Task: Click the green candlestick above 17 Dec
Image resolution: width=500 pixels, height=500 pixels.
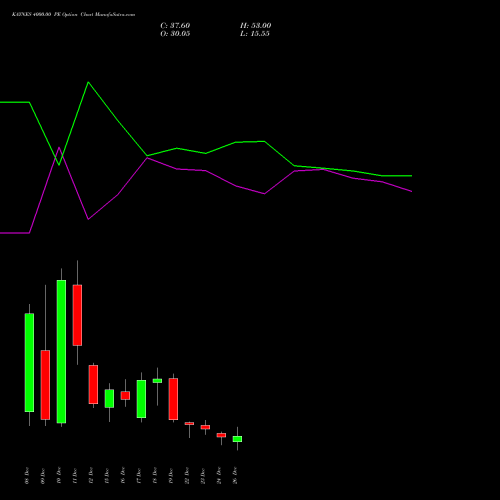Action: 141,399
